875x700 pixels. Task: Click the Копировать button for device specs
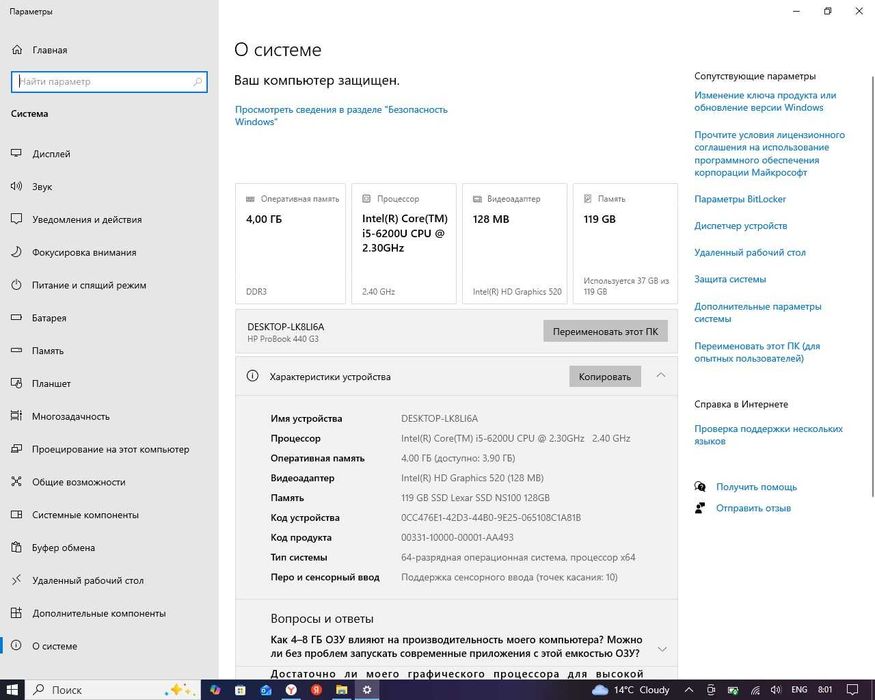[x=605, y=377]
